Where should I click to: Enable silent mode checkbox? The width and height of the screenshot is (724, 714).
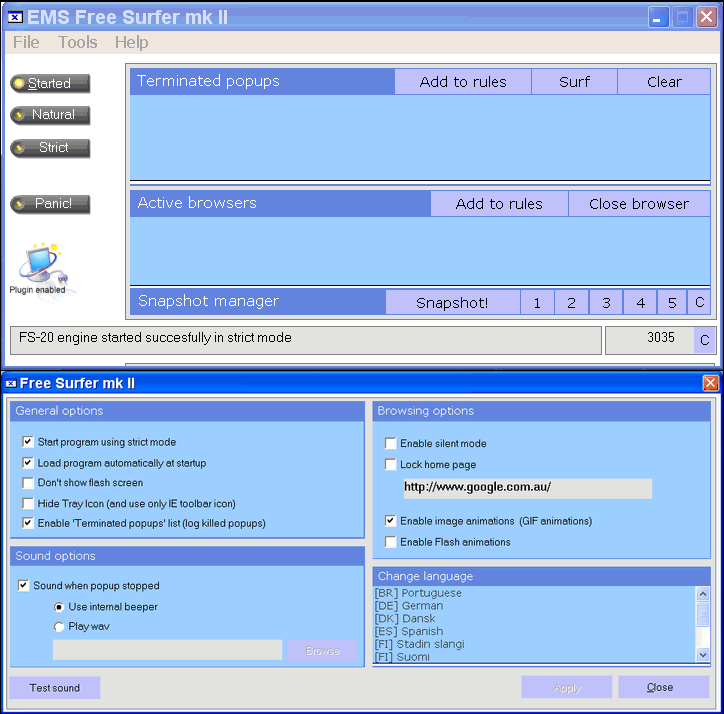391,443
